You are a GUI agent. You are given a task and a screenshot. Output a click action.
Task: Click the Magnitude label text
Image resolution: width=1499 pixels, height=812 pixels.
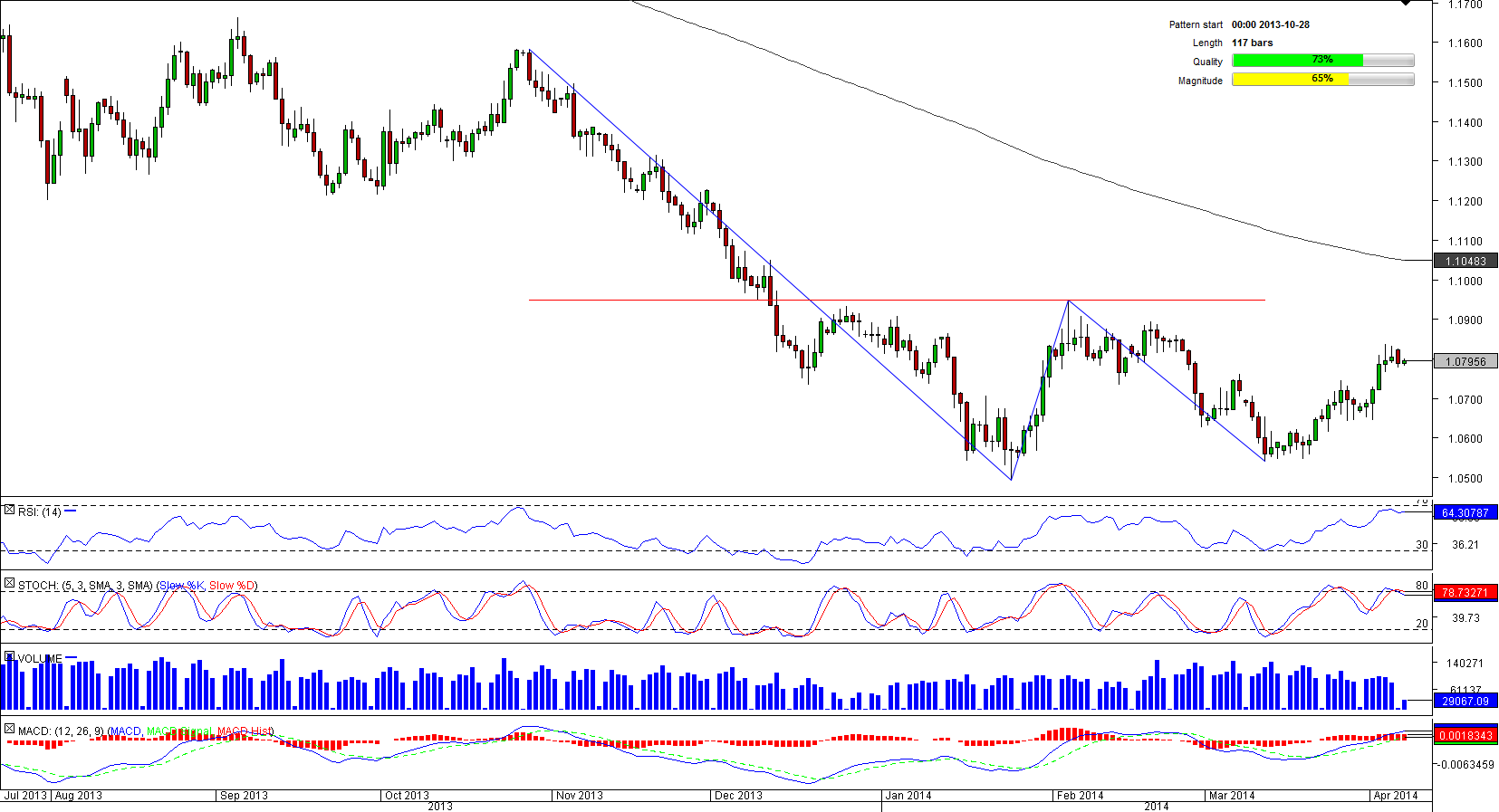tap(1200, 81)
